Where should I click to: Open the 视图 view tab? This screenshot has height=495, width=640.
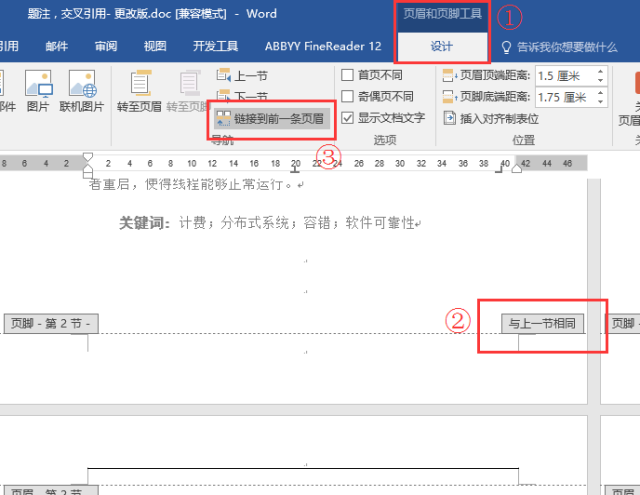tap(155, 46)
